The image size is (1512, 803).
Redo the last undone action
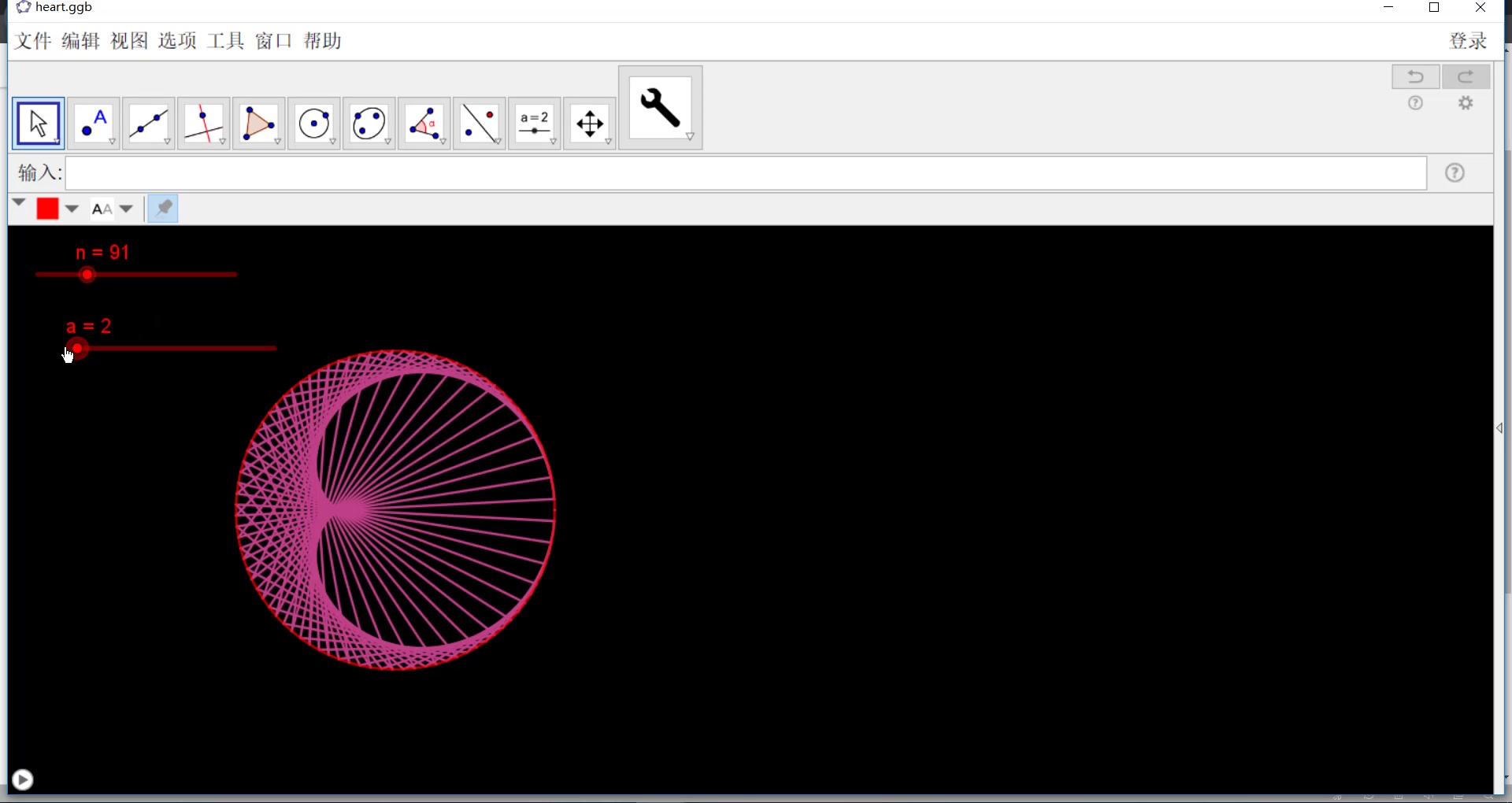click(x=1466, y=76)
